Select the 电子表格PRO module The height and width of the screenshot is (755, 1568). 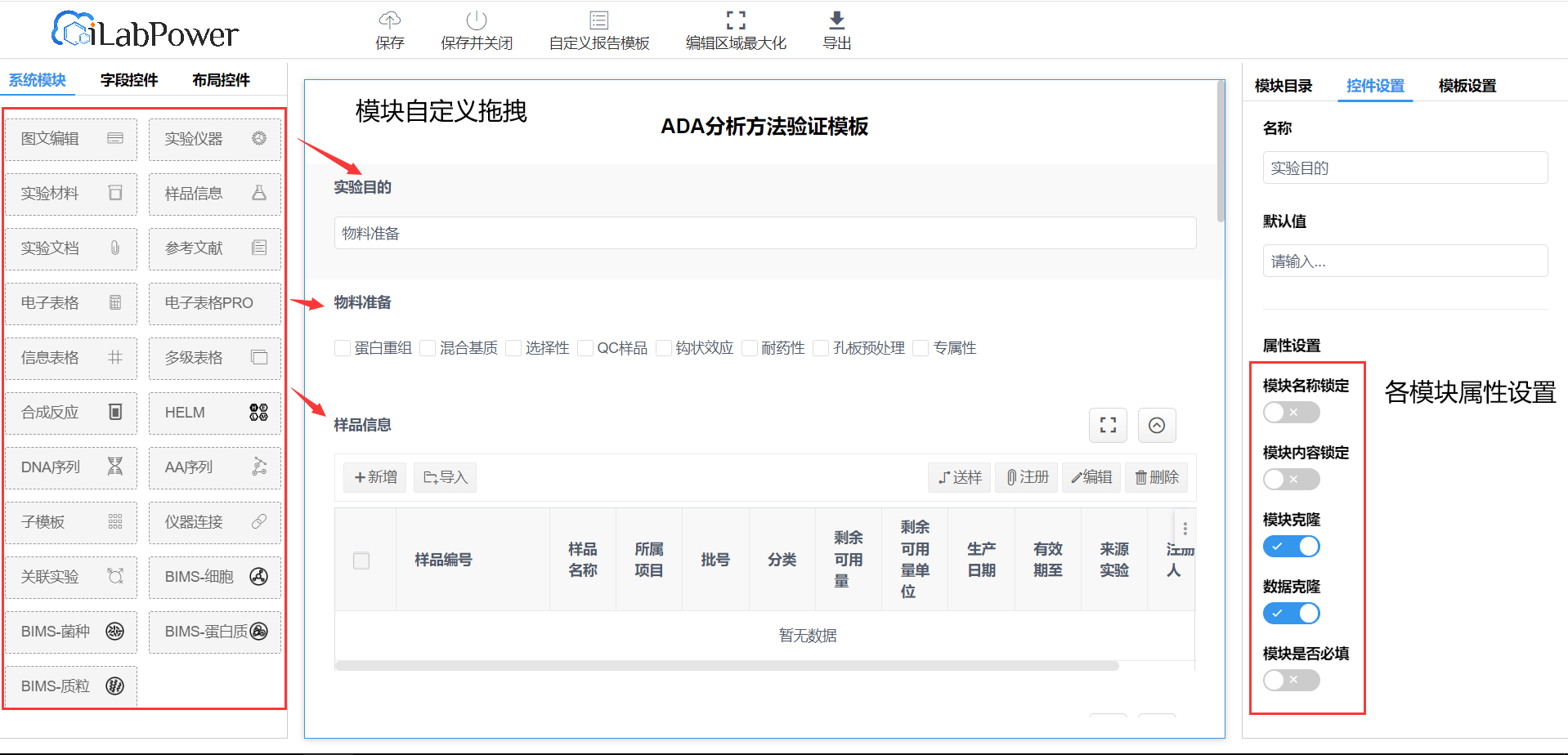point(215,303)
